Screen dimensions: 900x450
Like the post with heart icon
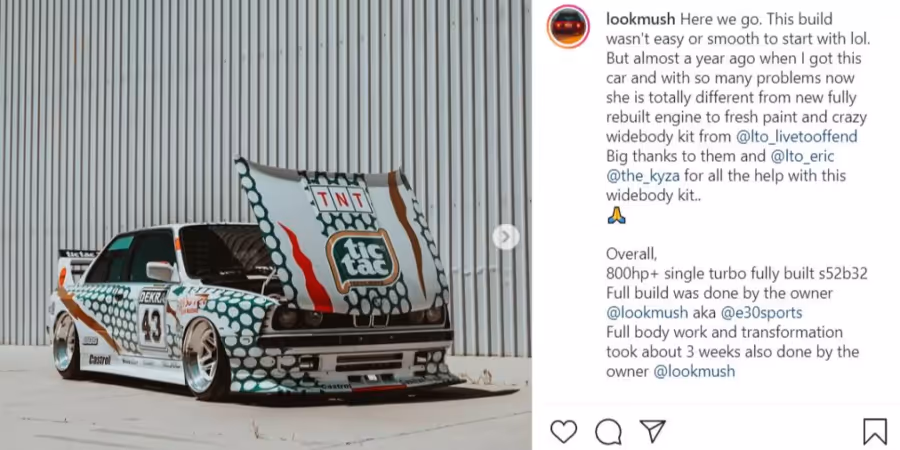(564, 431)
